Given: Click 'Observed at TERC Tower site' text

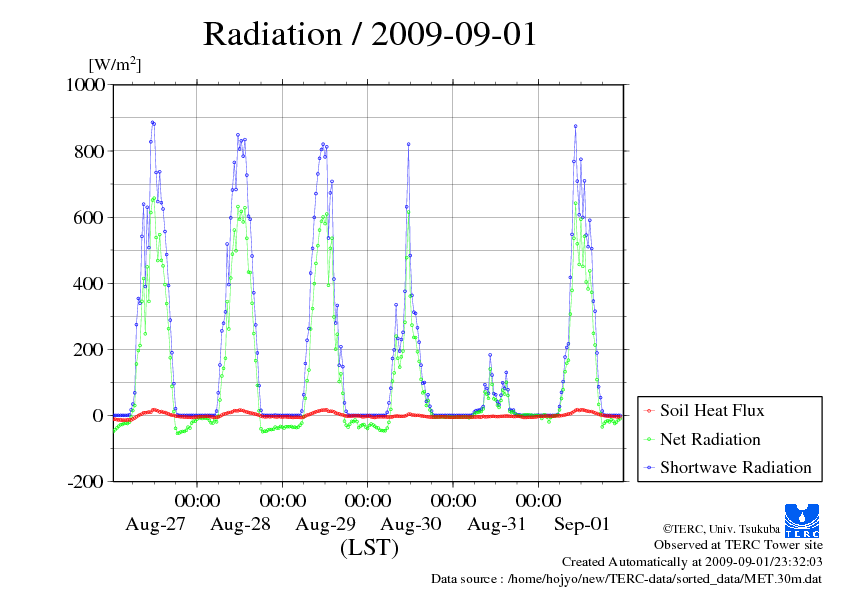Looking at the screenshot, I should [x=738, y=545].
